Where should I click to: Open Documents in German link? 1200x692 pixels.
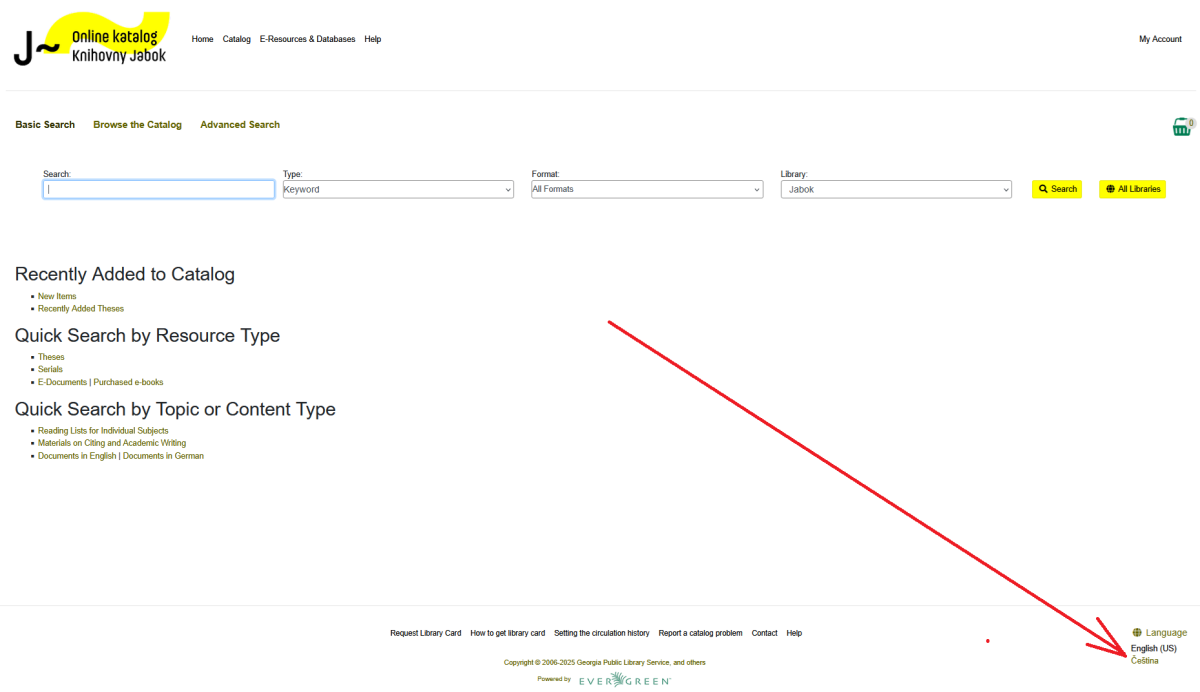pyautogui.click(x=163, y=456)
